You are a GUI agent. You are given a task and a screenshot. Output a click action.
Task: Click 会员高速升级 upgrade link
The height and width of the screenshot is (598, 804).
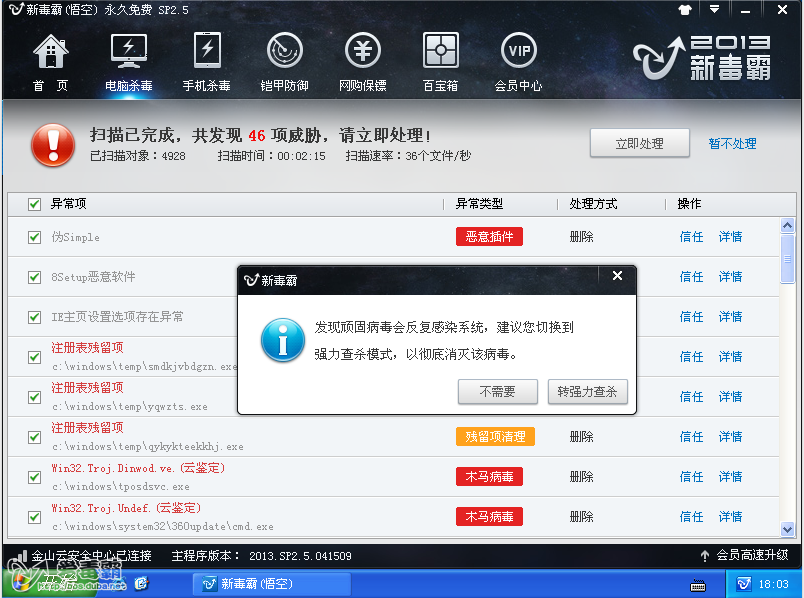[x=752, y=555]
